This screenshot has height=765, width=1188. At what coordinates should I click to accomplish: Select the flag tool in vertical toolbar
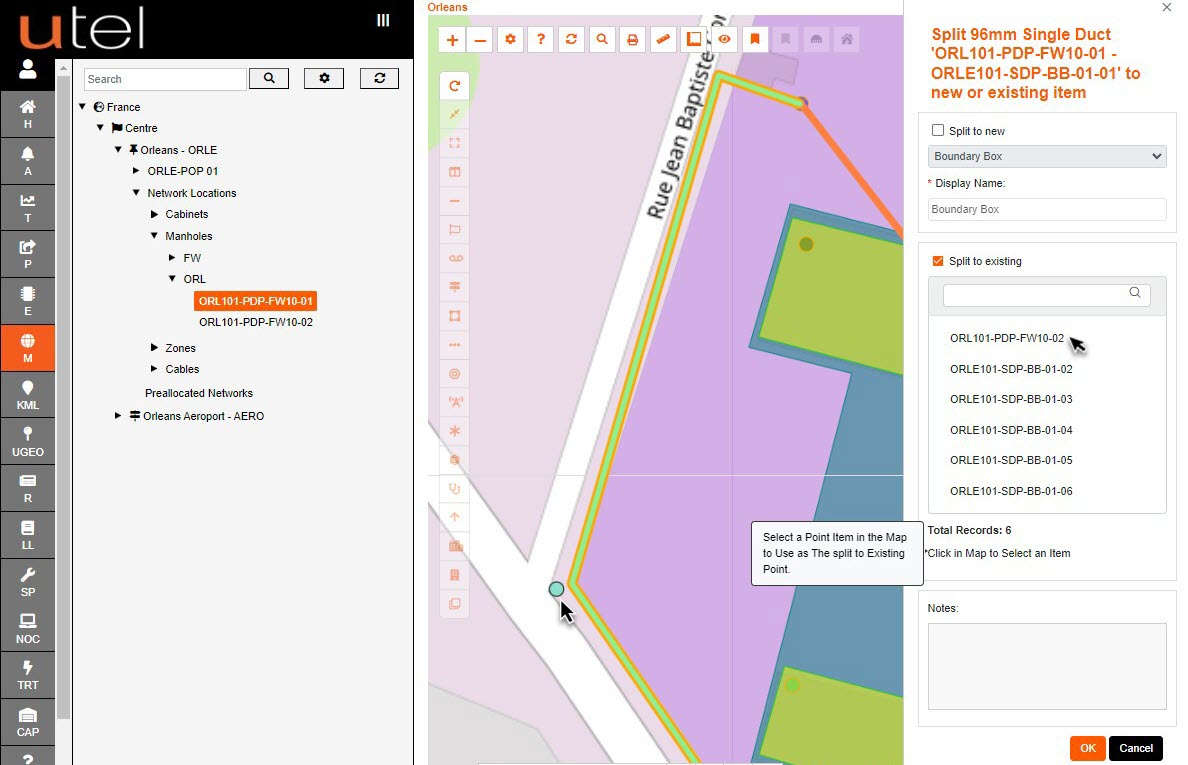[455, 230]
